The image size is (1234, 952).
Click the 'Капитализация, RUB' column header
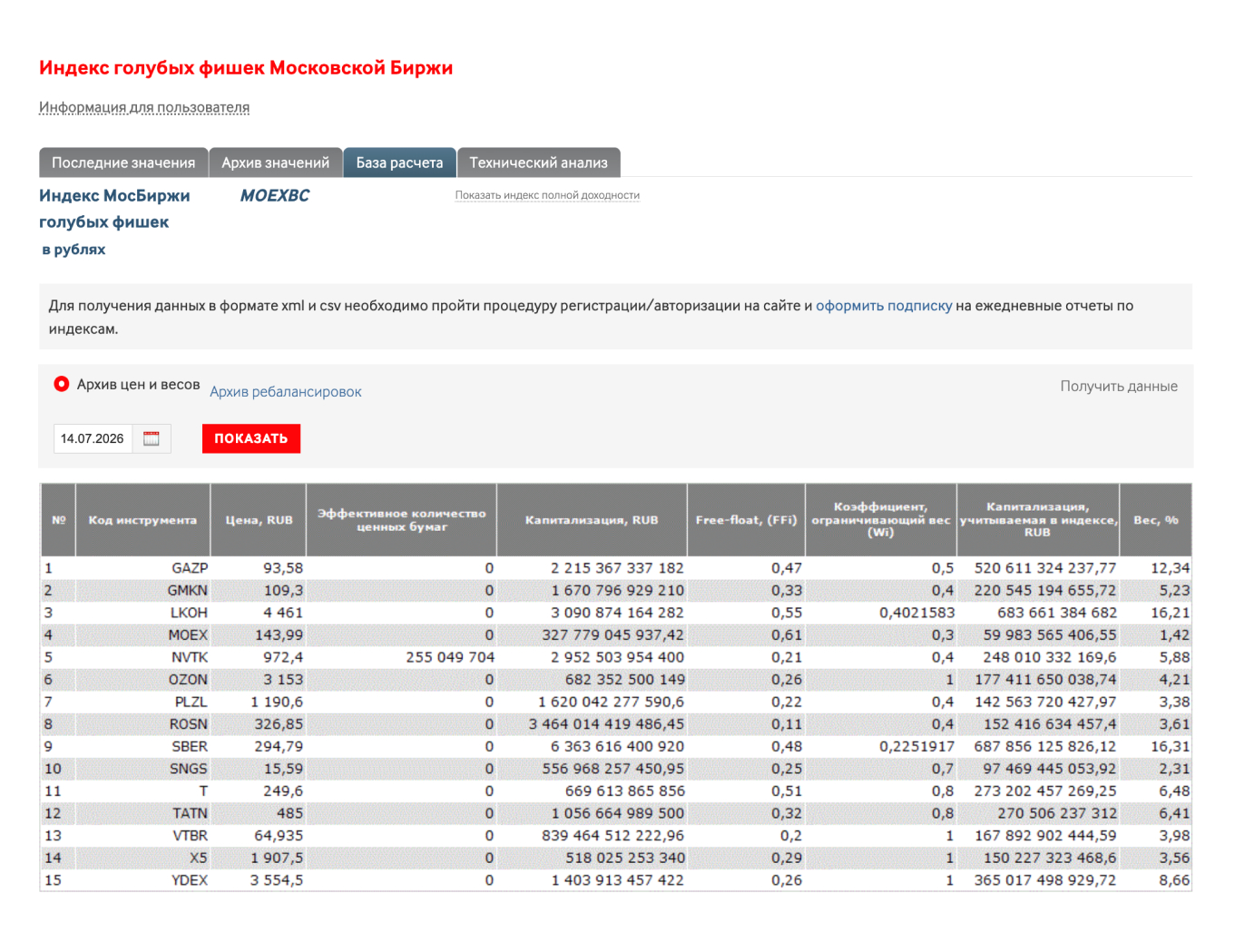click(x=592, y=520)
